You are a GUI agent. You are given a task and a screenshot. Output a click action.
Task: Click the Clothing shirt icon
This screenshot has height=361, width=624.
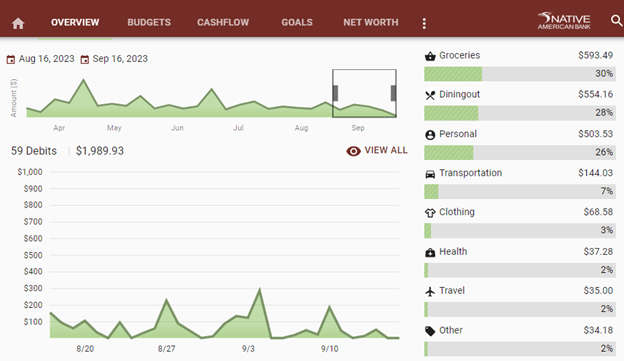pos(430,213)
